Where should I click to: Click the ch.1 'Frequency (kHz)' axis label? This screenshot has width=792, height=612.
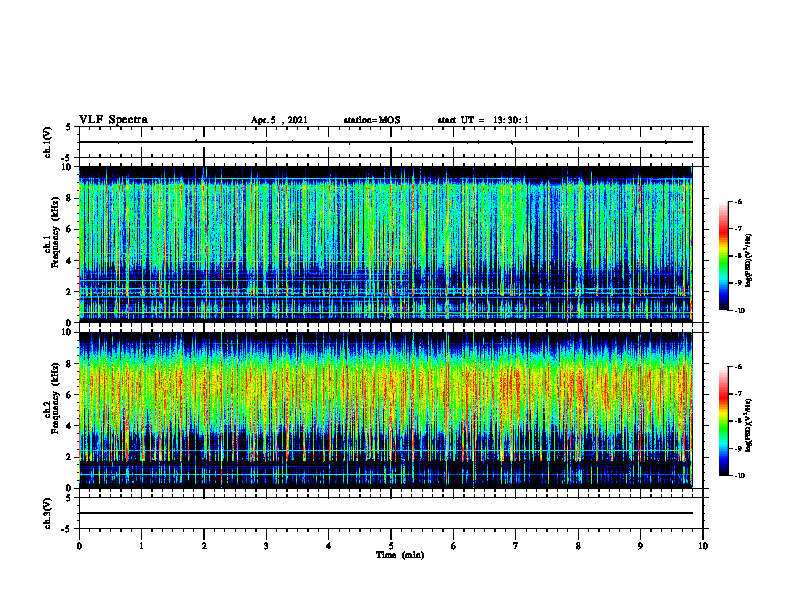click(55, 232)
